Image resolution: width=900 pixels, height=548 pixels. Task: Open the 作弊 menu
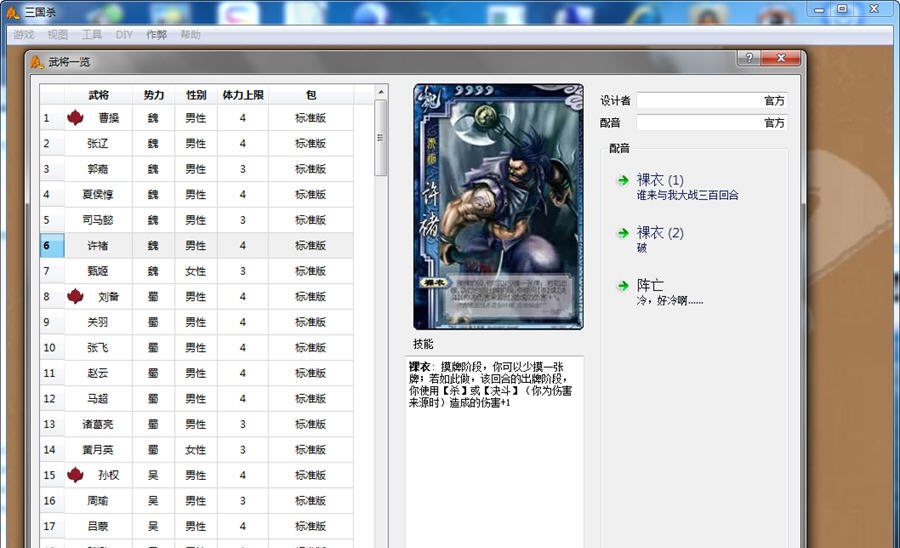click(156, 35)
